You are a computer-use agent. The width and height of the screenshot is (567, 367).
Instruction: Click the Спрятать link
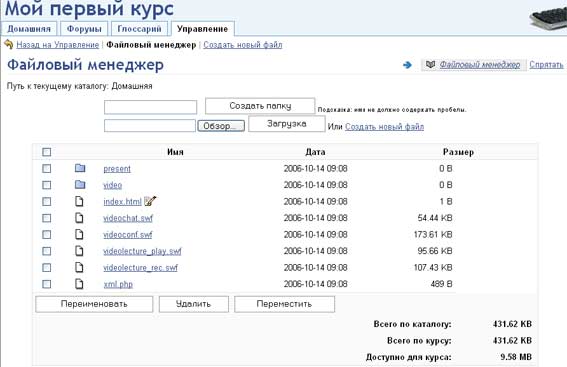(x=546, y=65)
